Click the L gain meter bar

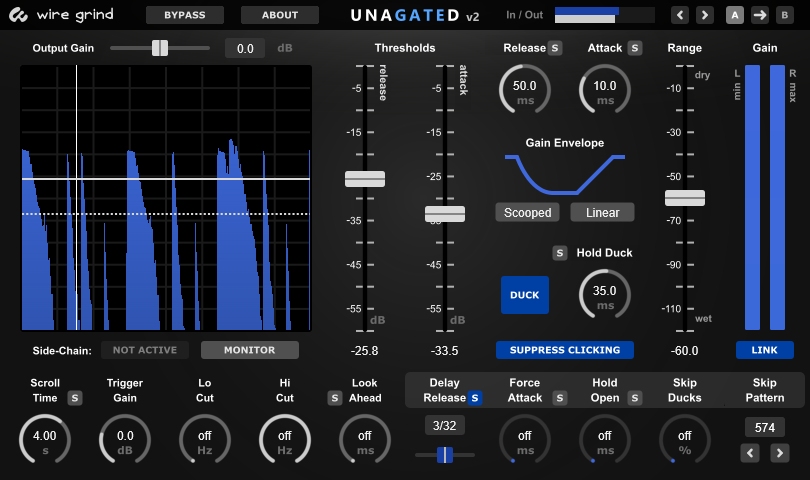click(752, 197)
